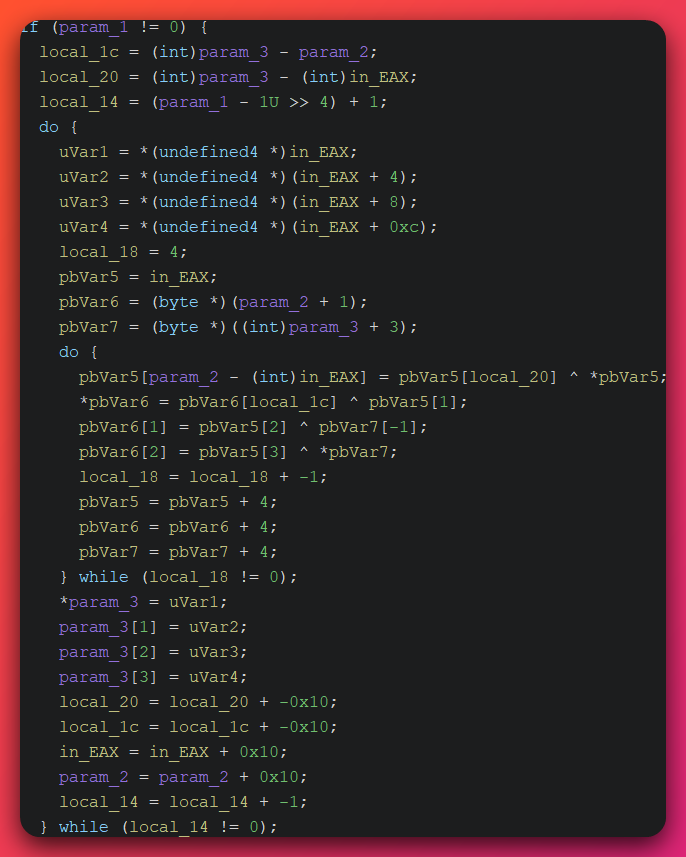
Task: Click the line 'local_20 = (int)param_3 - (int)in_EAX;'
Action: tap(228, 77)
